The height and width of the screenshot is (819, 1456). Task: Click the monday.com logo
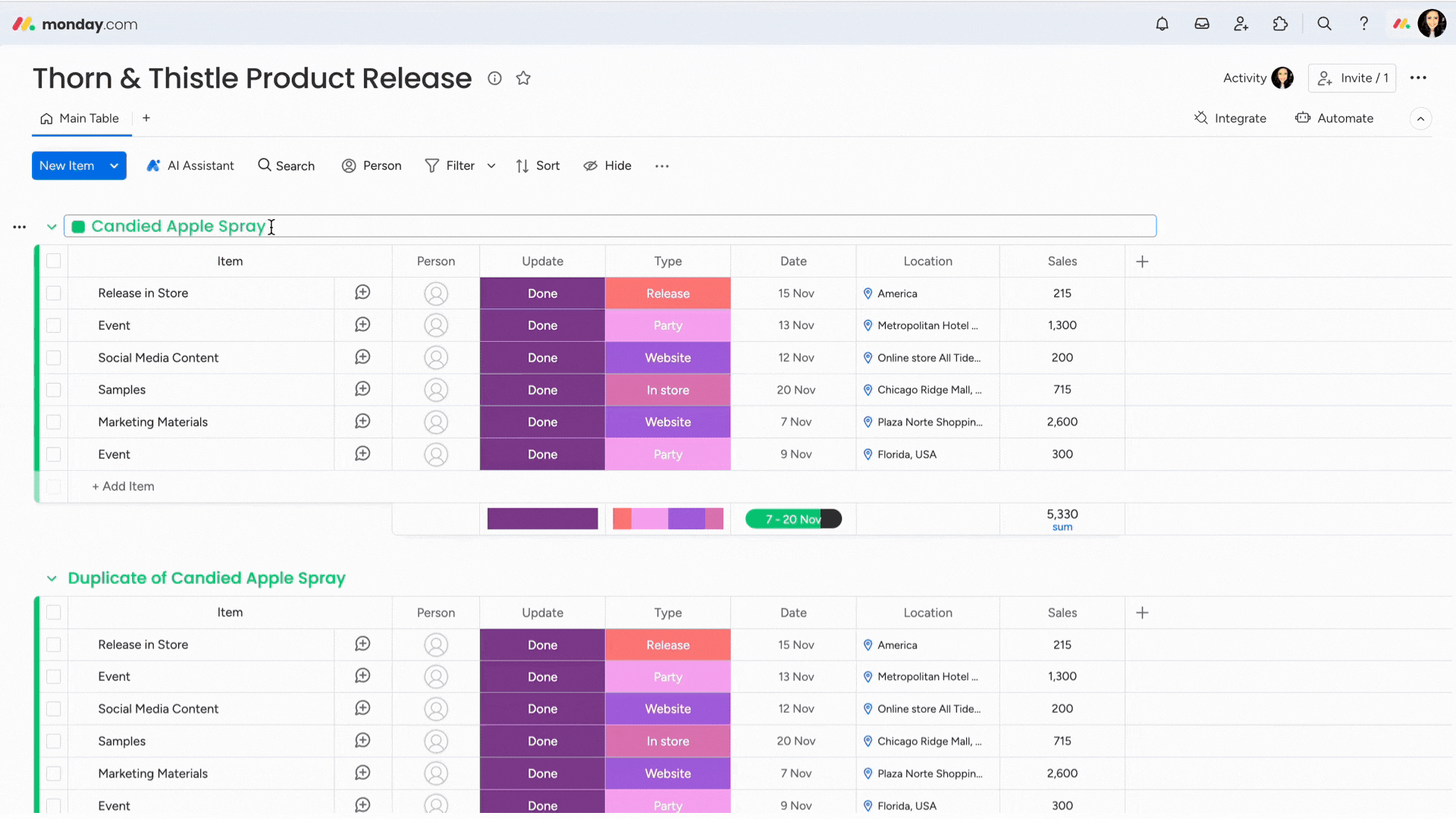click(x=75, y=24)
